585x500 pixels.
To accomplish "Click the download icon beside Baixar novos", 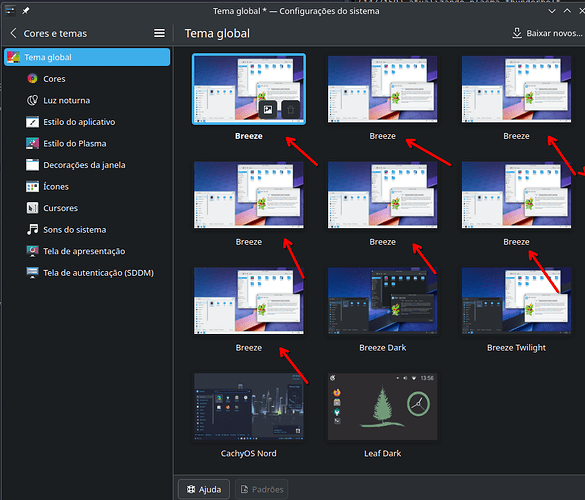I will [517, 33].
